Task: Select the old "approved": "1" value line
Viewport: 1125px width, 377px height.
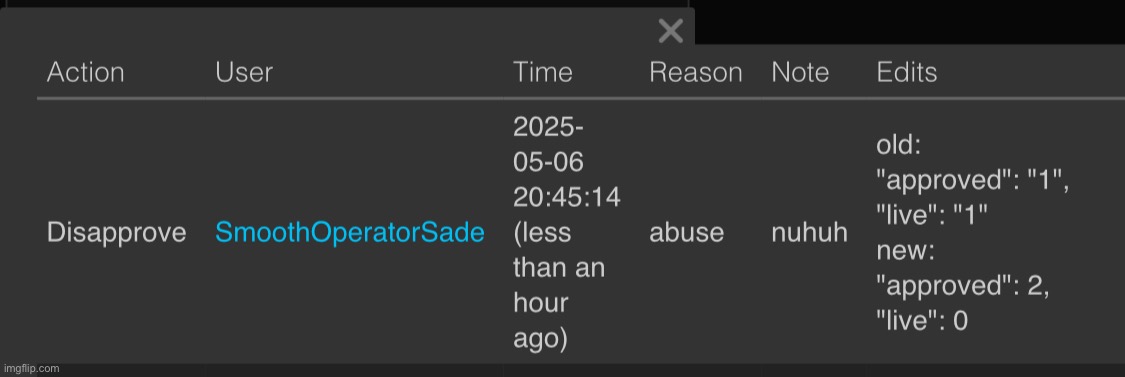Action: pyautogui.click(x=973, y=181)
